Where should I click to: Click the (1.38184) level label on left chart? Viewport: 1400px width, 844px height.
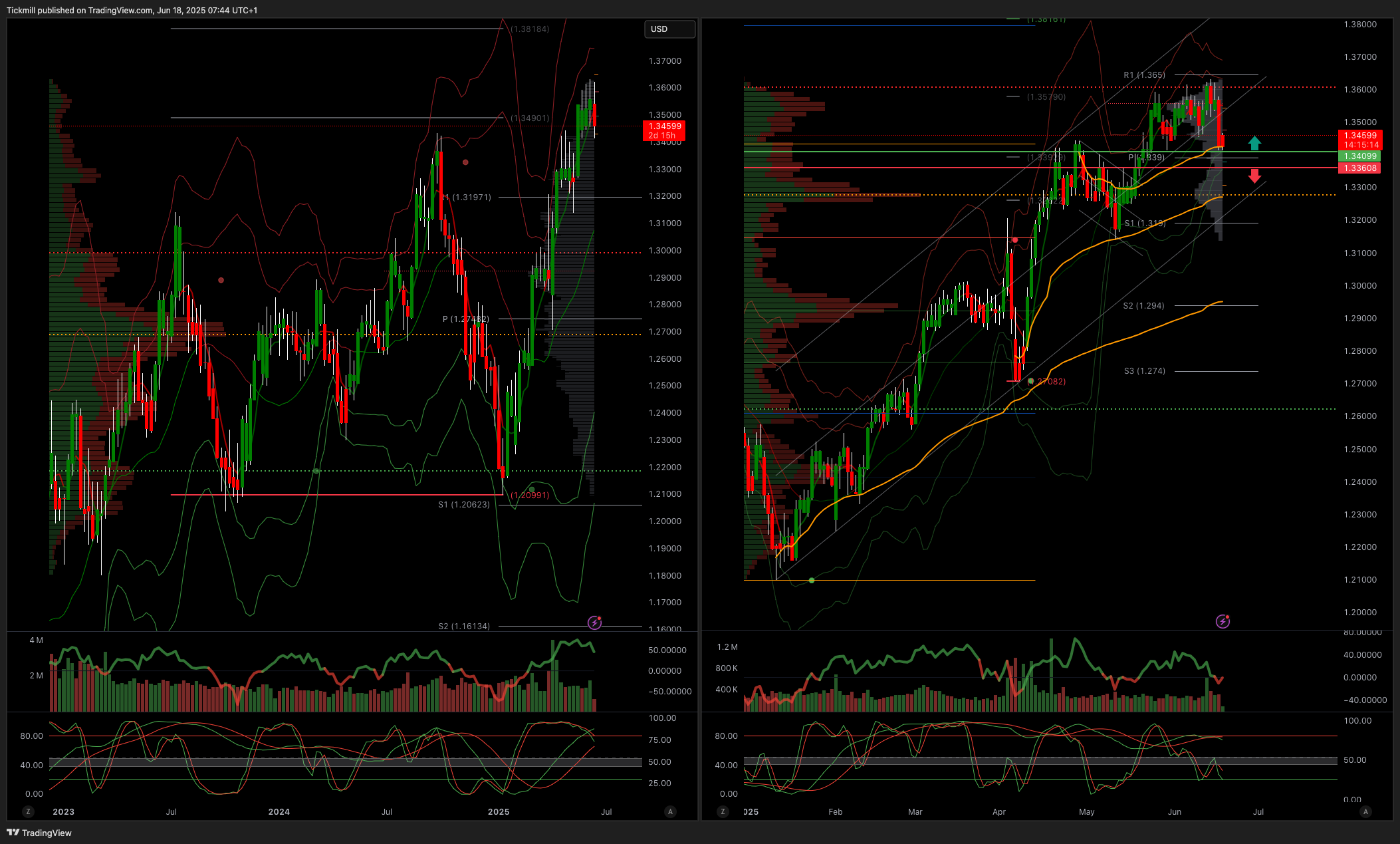point(530,29)
